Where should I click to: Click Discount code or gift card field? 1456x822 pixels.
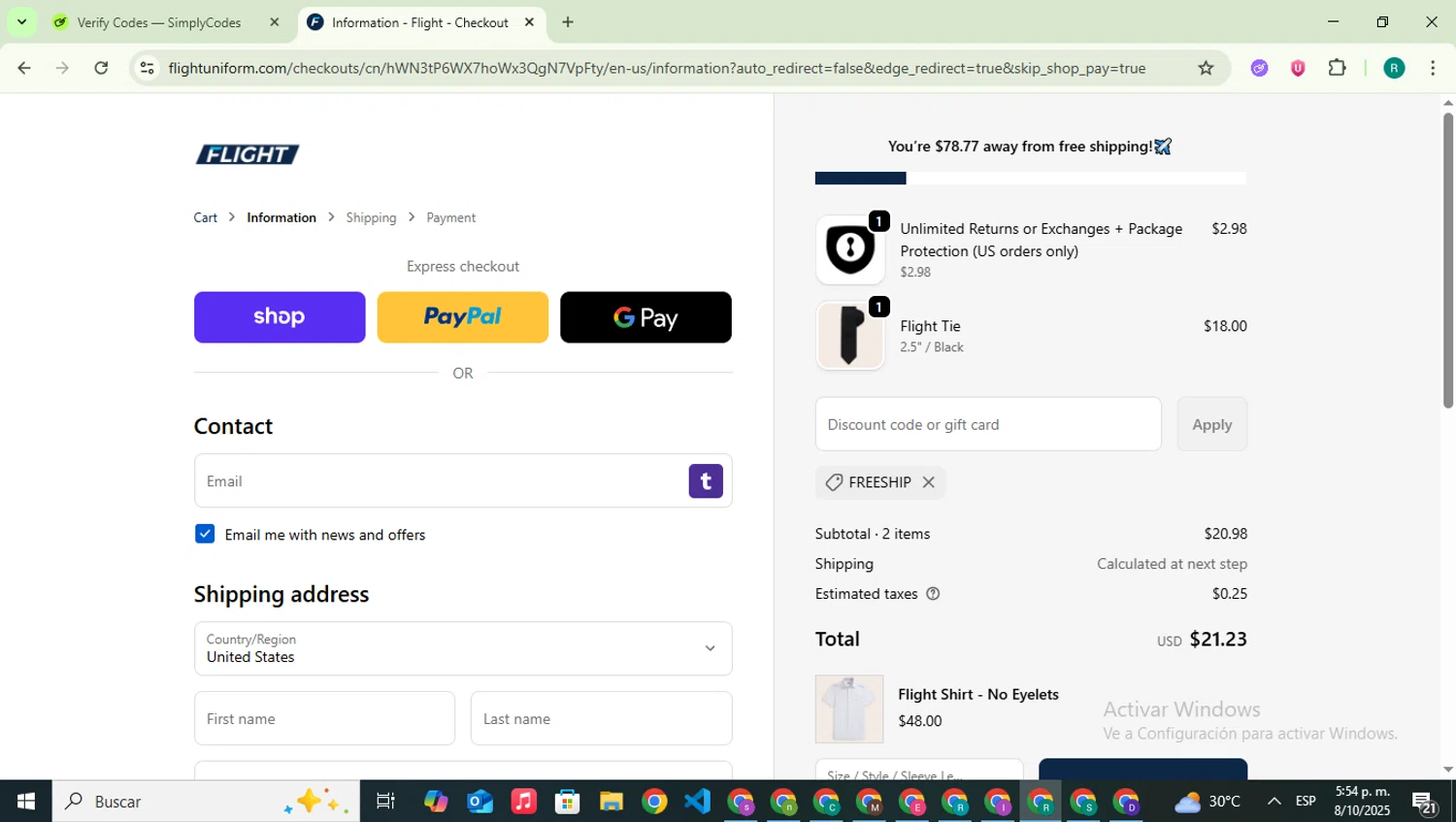pyautogui.click(x=988, y=424)
